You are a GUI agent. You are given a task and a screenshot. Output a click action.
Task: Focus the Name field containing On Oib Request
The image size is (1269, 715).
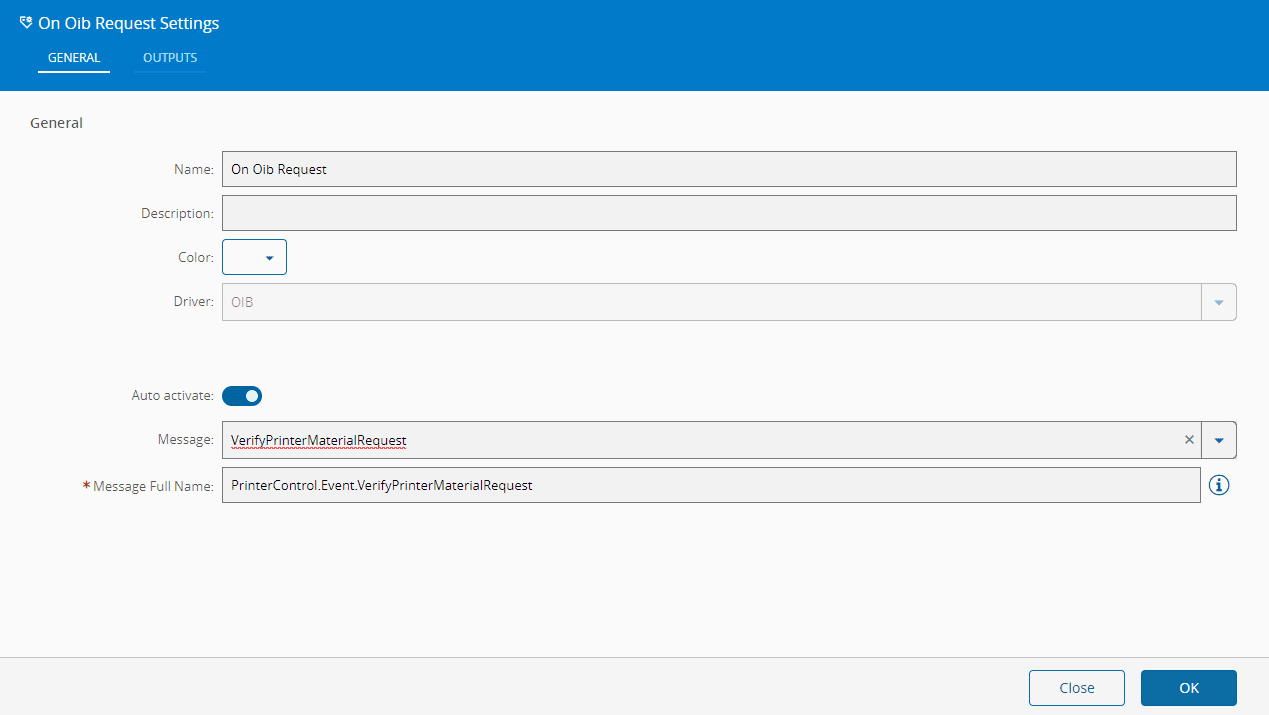[729, 169]
